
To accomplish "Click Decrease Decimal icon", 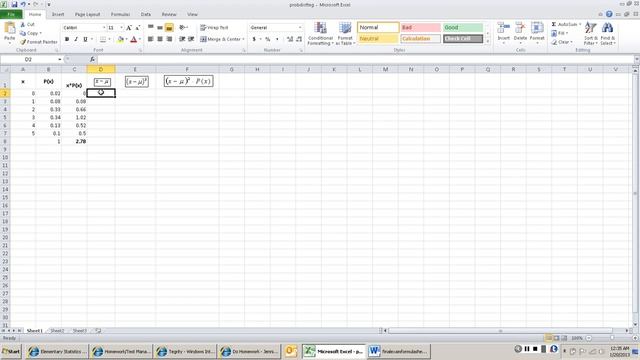I will pyautogui.click(x=299, y=39).
